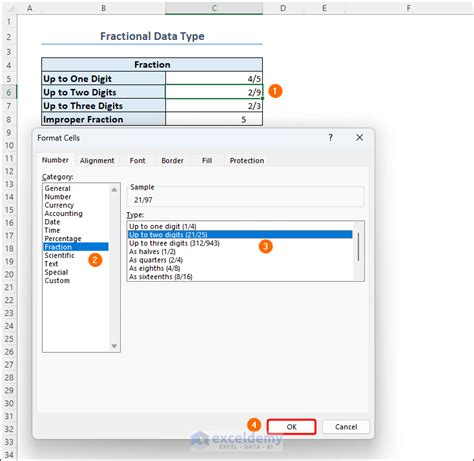Select row 30 header
Image resolution: width=474 pixels, height=461 pixels.
pyautogui.click(x=9, y=403)
